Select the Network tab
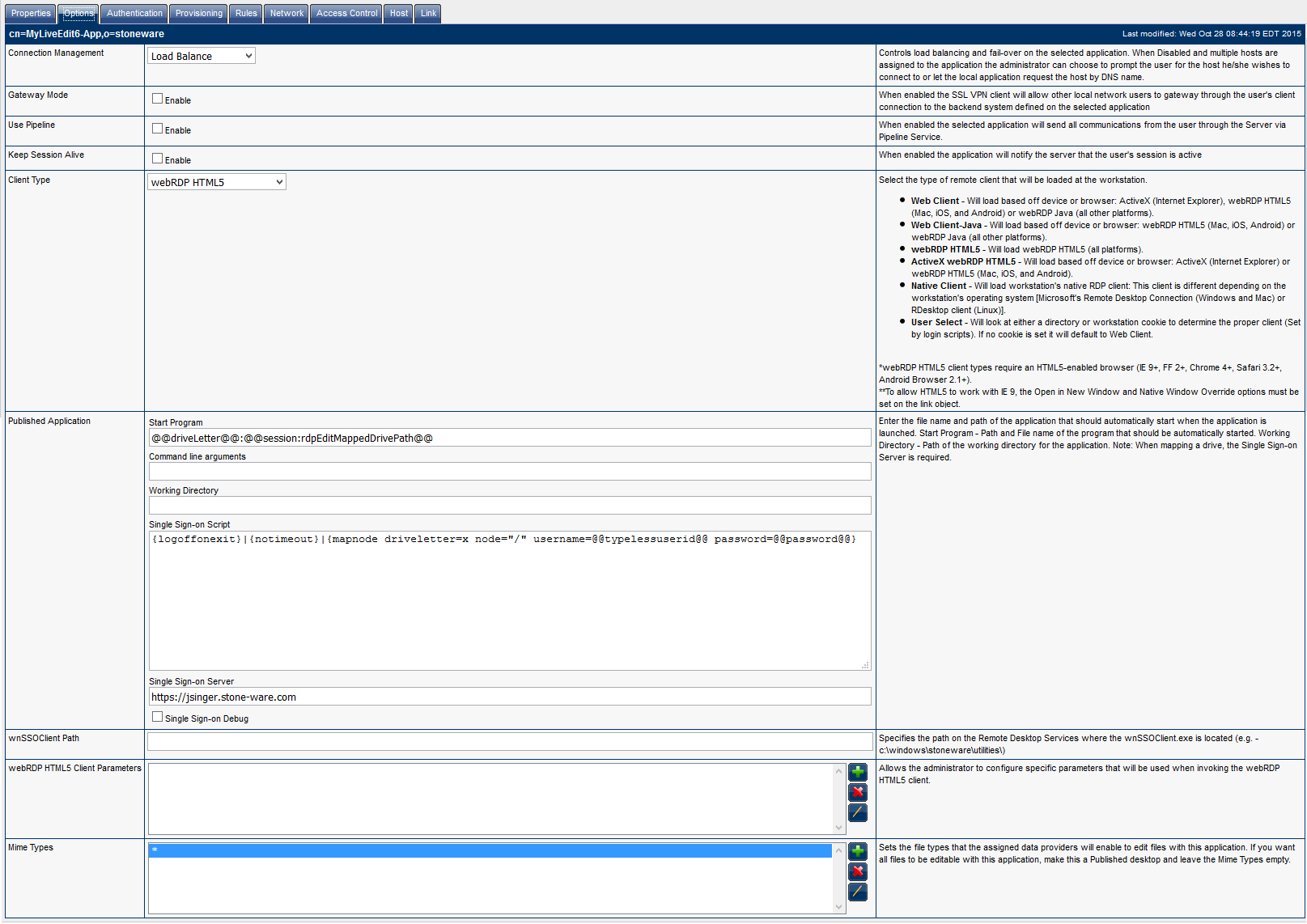The height and width of the screenshot is (924, 1307). pyautogui.click(x=286, y=14)
